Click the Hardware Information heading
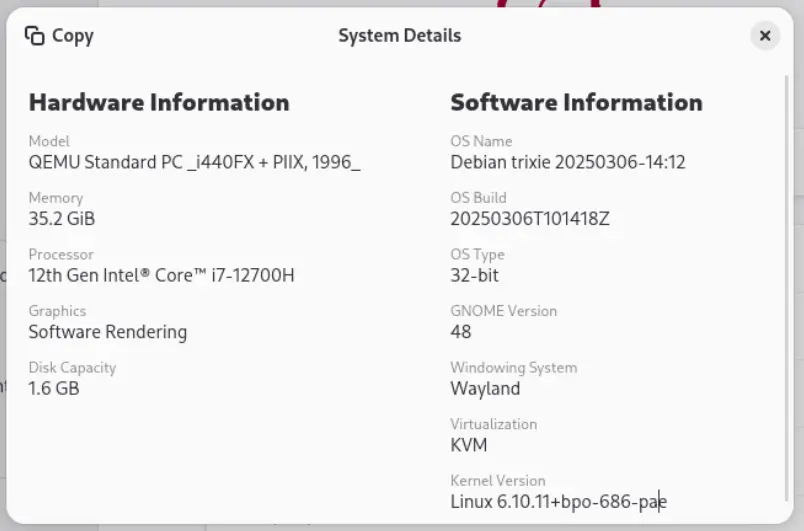 [x=159, y=102]
